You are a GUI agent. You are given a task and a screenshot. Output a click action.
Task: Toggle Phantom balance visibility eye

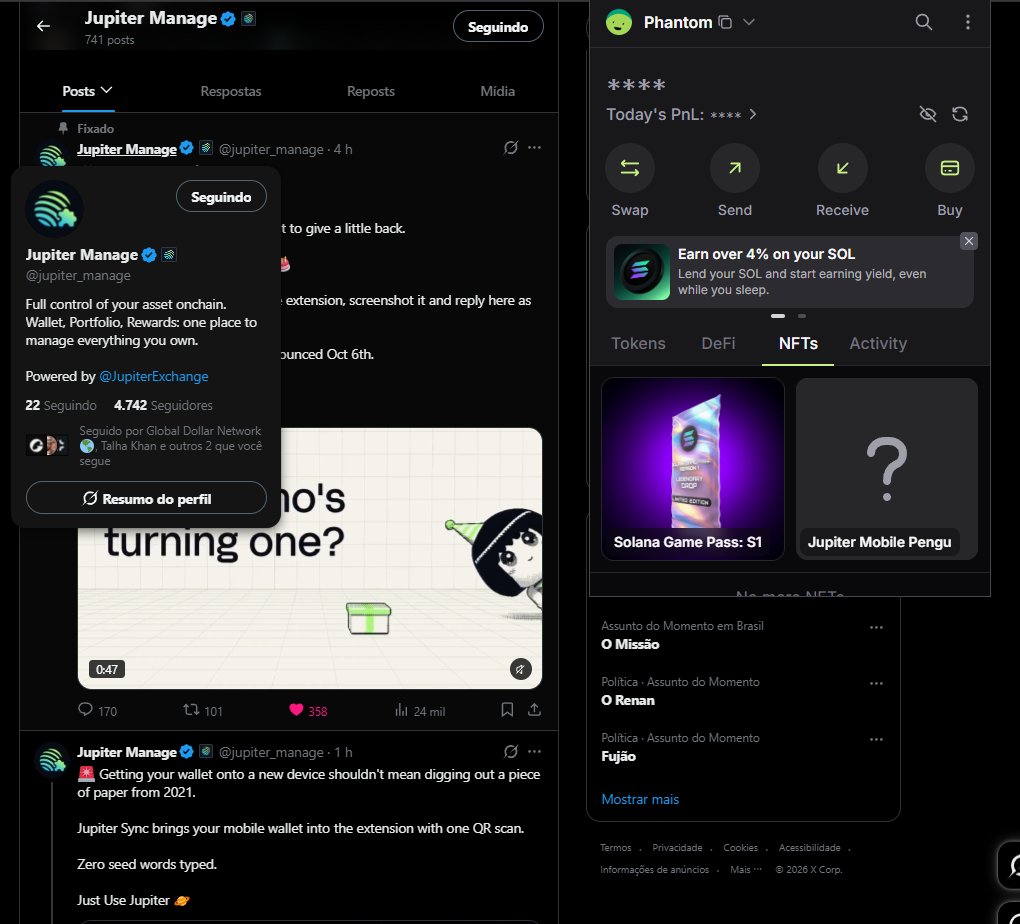coord(928,115)
